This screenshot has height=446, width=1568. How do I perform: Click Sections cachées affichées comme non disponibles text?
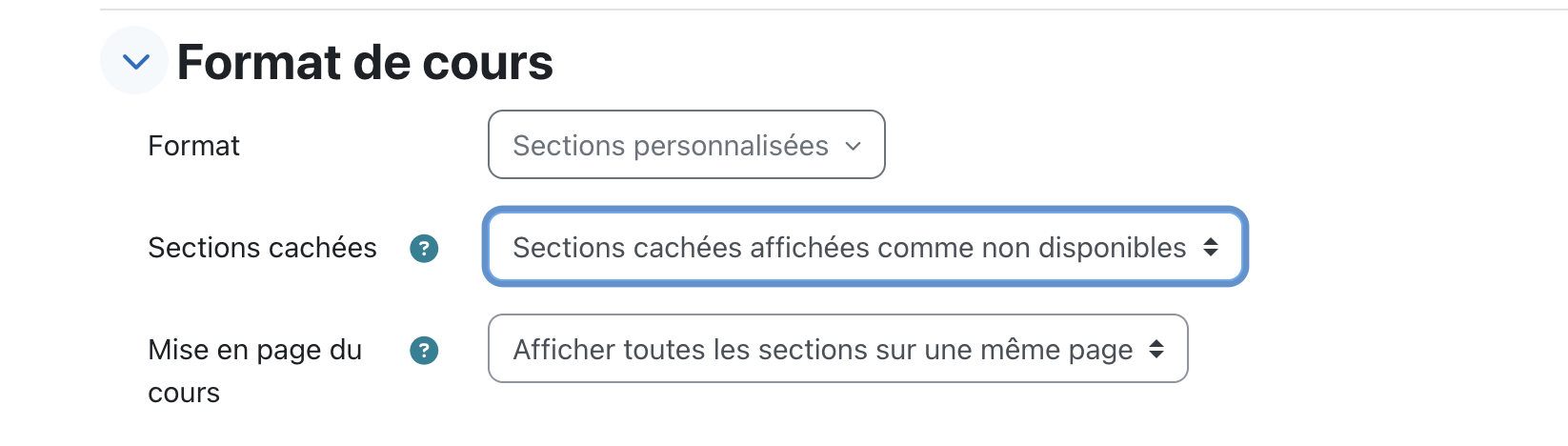(849, 248)
